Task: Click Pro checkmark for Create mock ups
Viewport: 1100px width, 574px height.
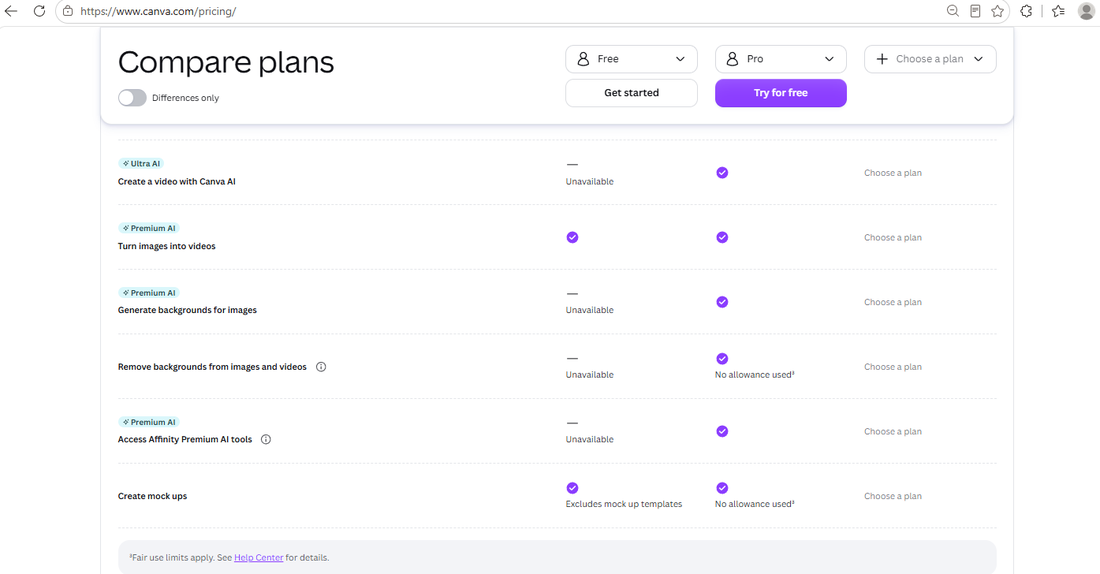Action: tap(722, 488)
